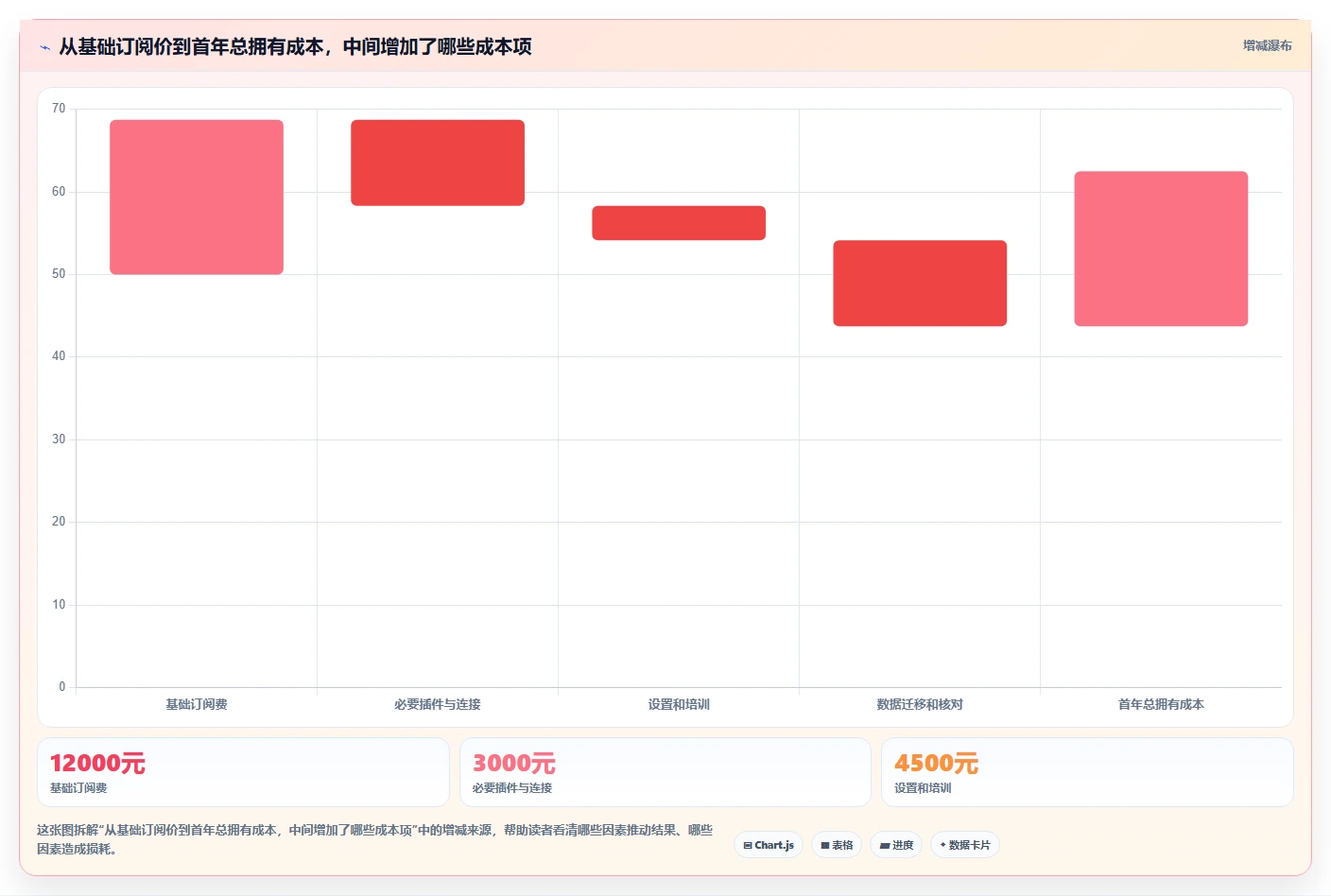Screen dimensions: 1331x896
Task: Click the y-axis value 10
Action: coord(59,605)
